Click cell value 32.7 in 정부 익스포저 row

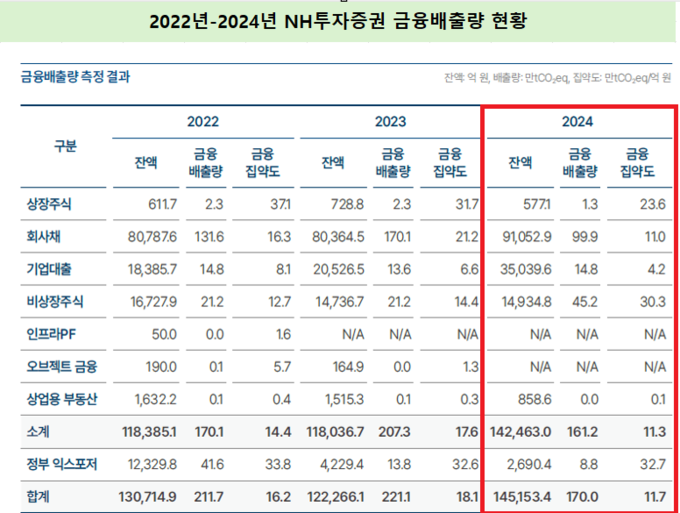coord(653,465)
